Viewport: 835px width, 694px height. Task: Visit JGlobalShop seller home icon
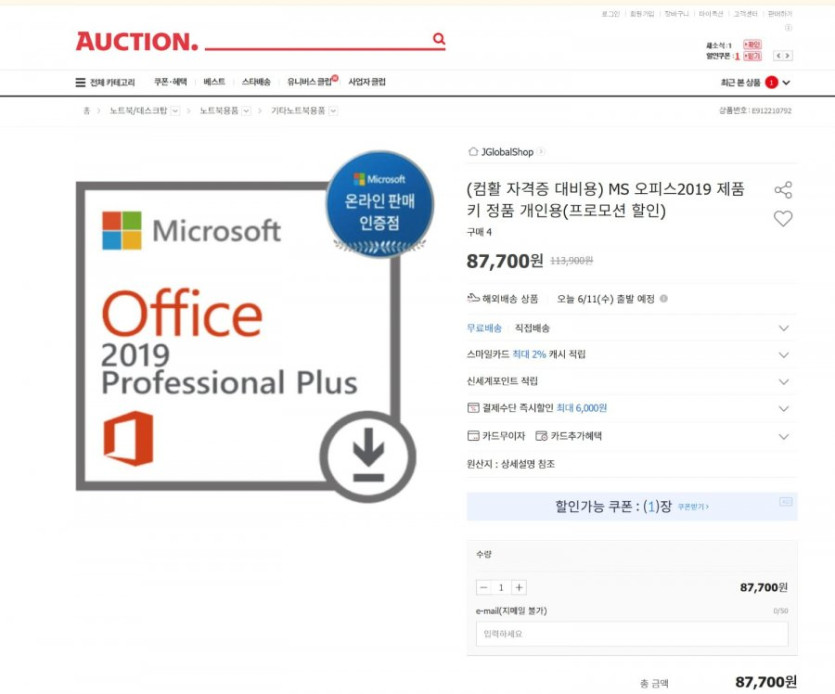[473, 152]
